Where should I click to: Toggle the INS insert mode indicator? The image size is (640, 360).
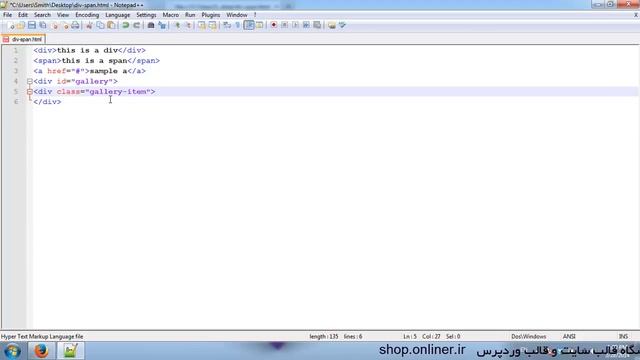623,337
